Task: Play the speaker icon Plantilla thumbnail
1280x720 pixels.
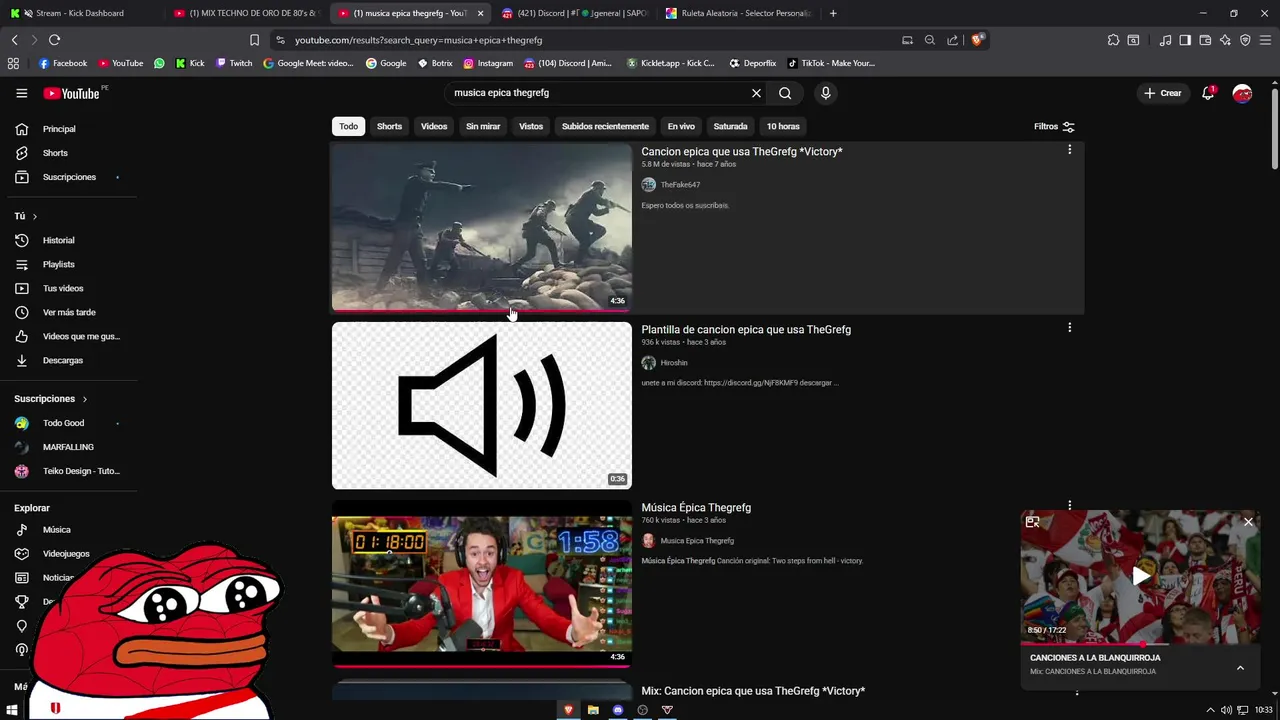Action: (482, 405)
